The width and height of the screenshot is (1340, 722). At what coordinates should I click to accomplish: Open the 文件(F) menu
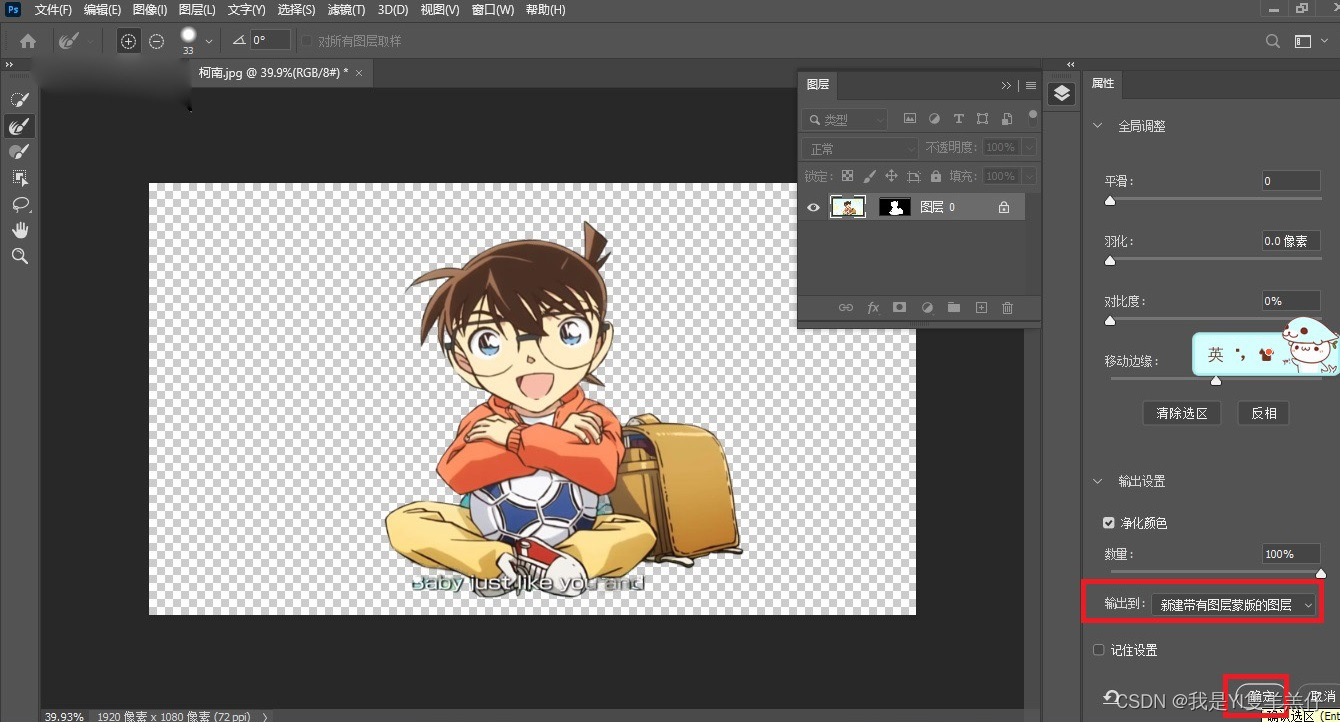(53, 10)
